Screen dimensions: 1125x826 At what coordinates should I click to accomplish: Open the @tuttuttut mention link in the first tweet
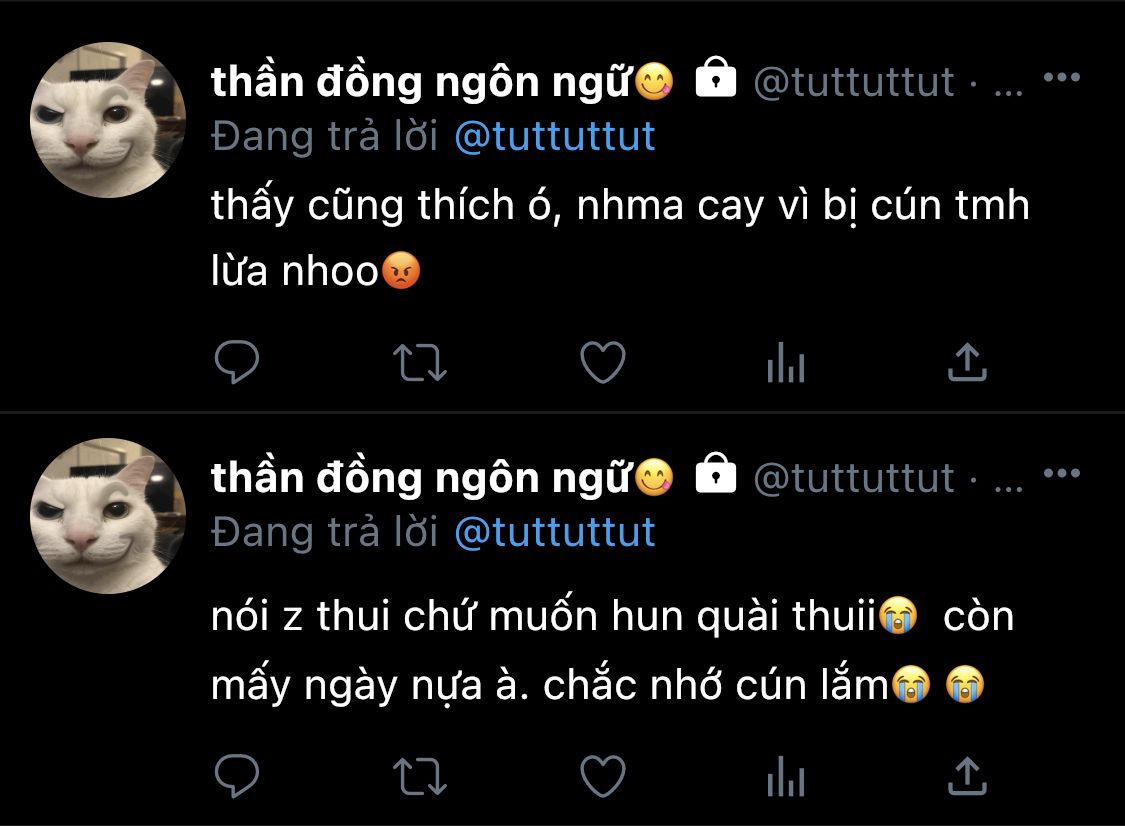(x=555, y=136)
